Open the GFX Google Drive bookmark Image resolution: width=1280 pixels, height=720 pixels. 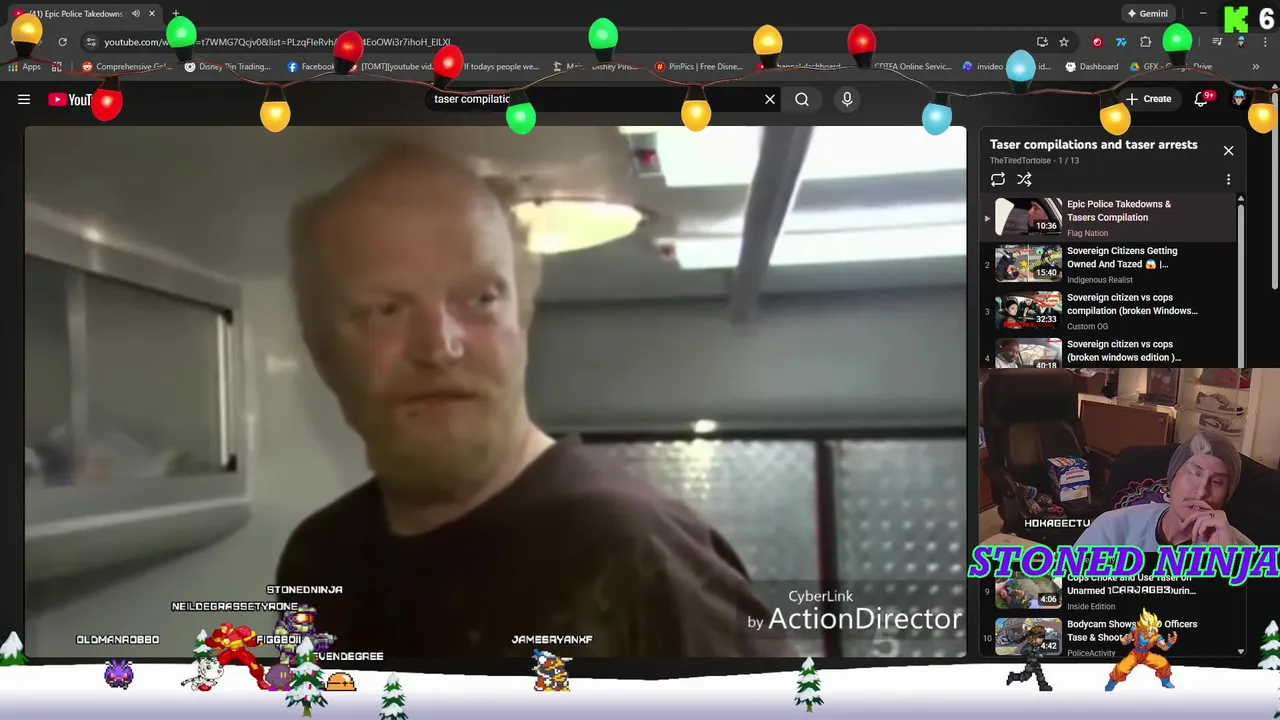(x=1171, y=67)
